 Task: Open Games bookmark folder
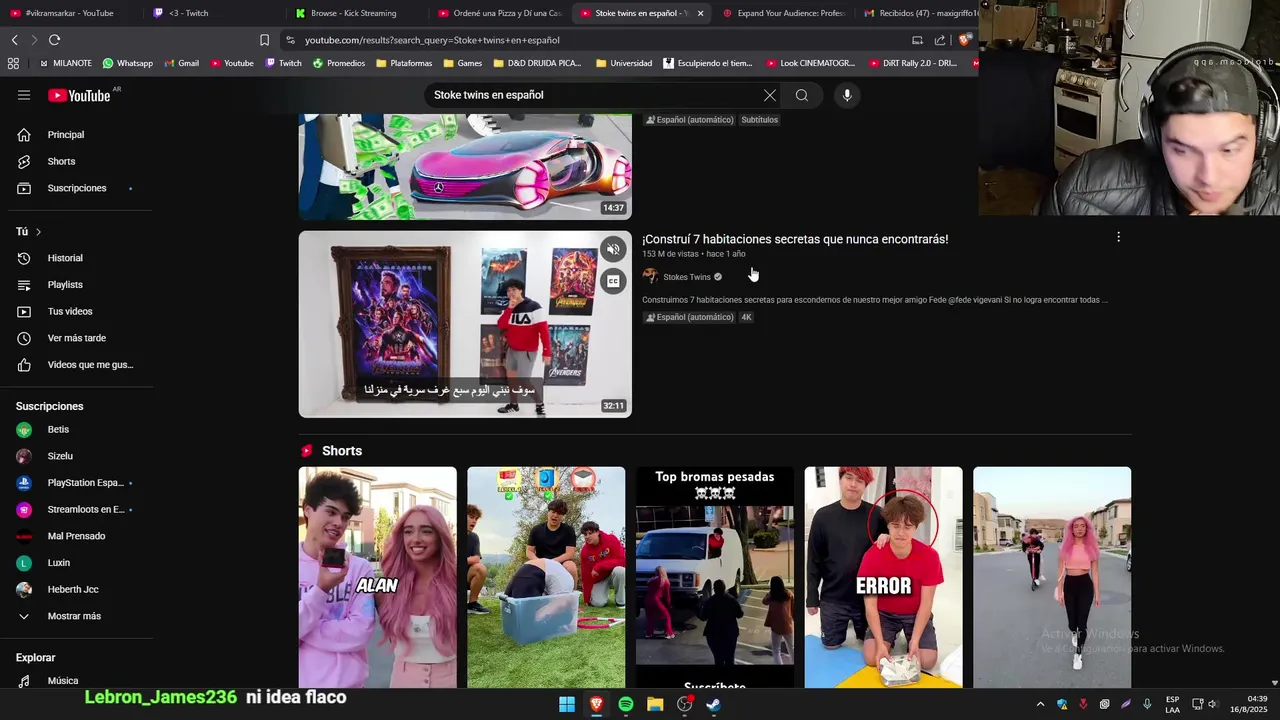click(462, 63)
